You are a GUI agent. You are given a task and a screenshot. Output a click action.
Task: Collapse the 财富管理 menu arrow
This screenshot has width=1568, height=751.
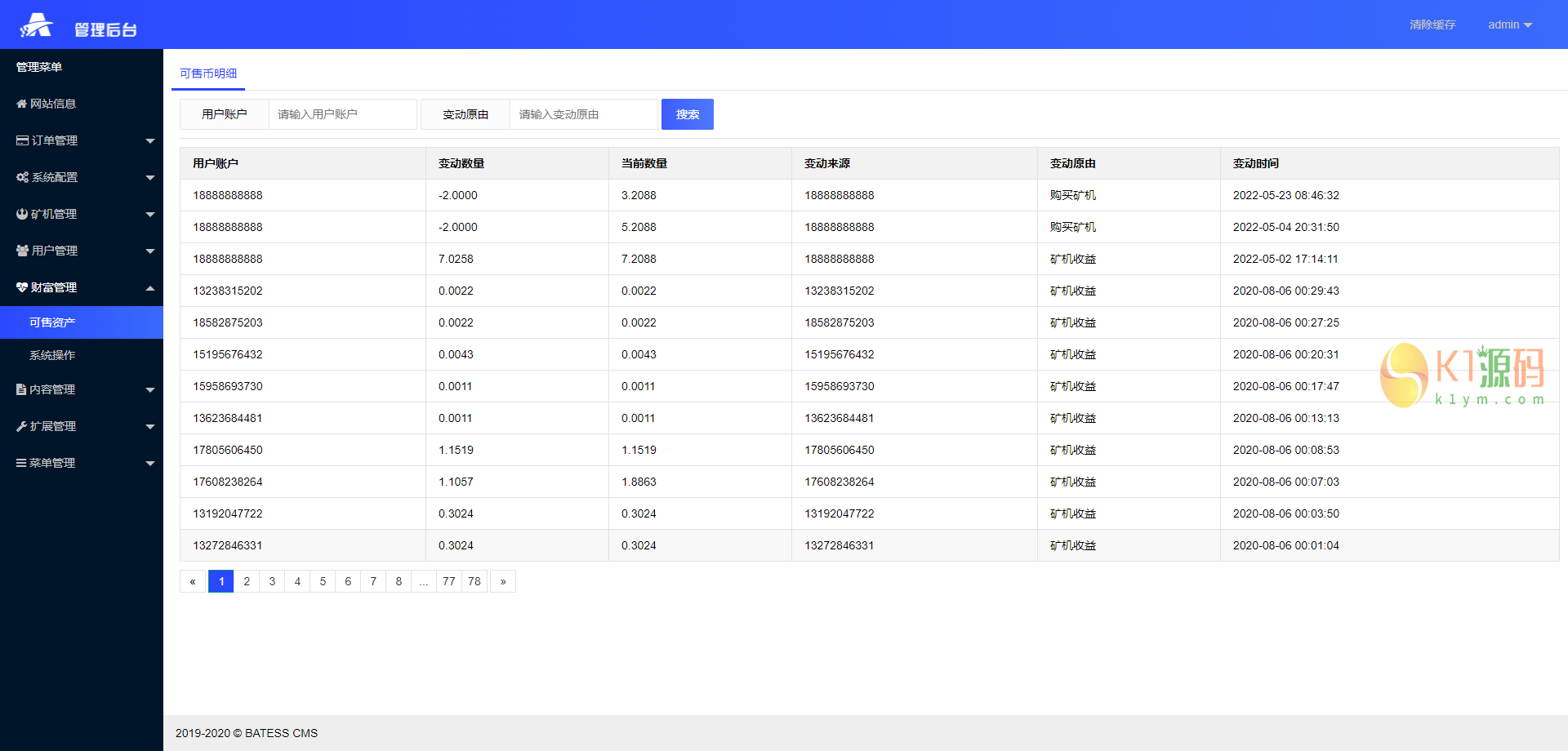coord(150,287)
